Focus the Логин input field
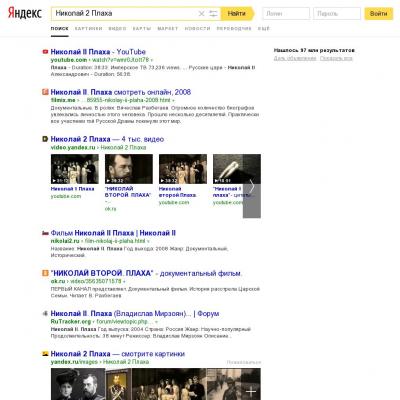 [286, 14]
